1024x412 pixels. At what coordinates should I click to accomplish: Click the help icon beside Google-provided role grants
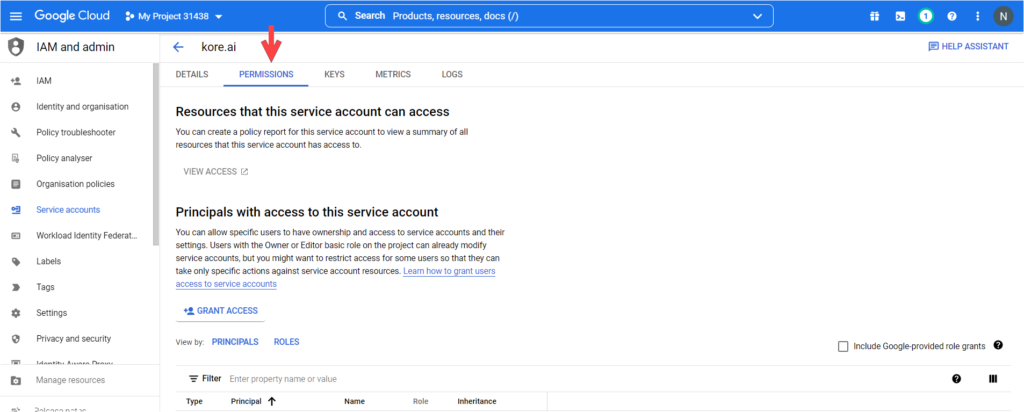(998, 345)
